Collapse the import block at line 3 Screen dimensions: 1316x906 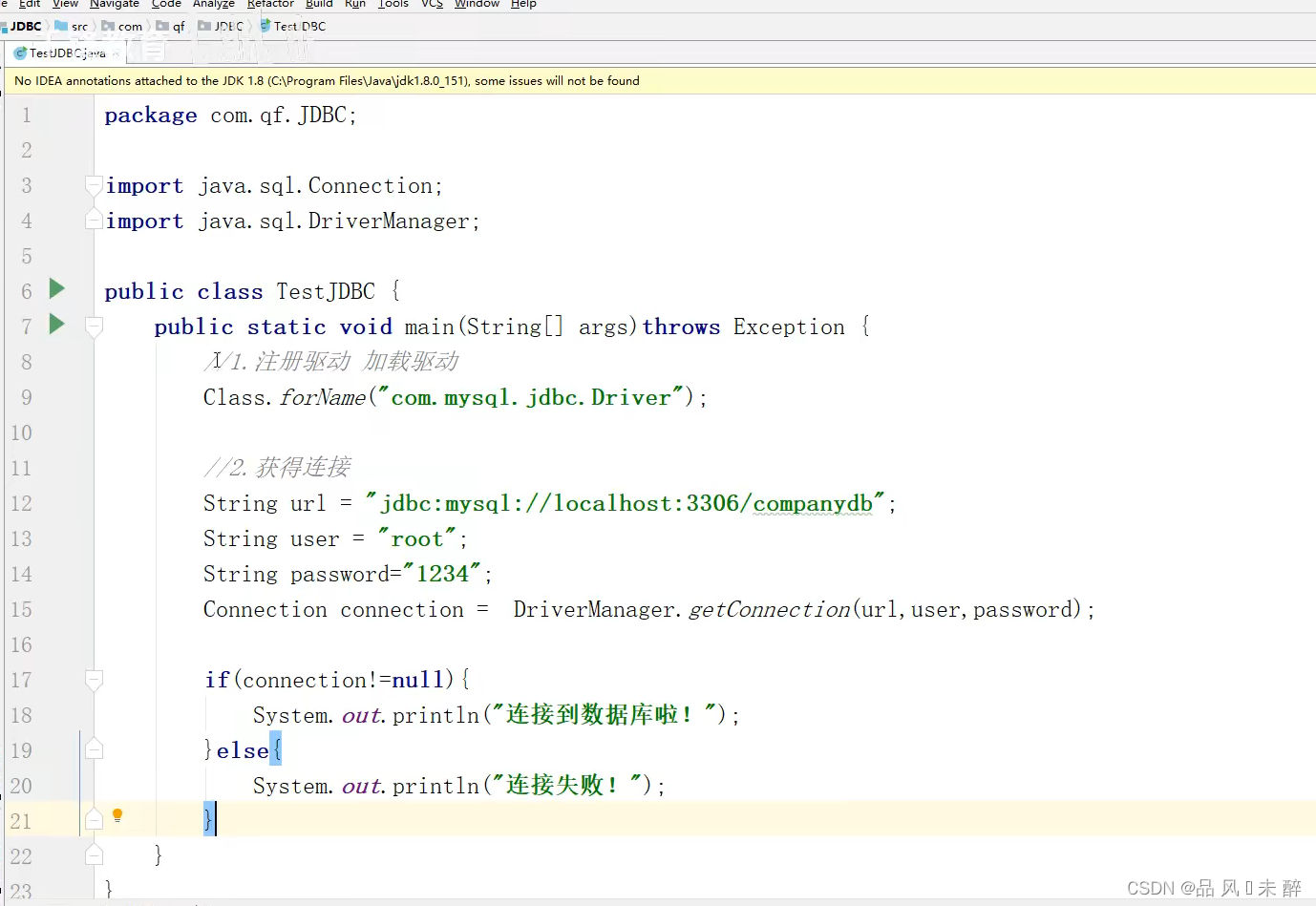[x=94, y=185]
